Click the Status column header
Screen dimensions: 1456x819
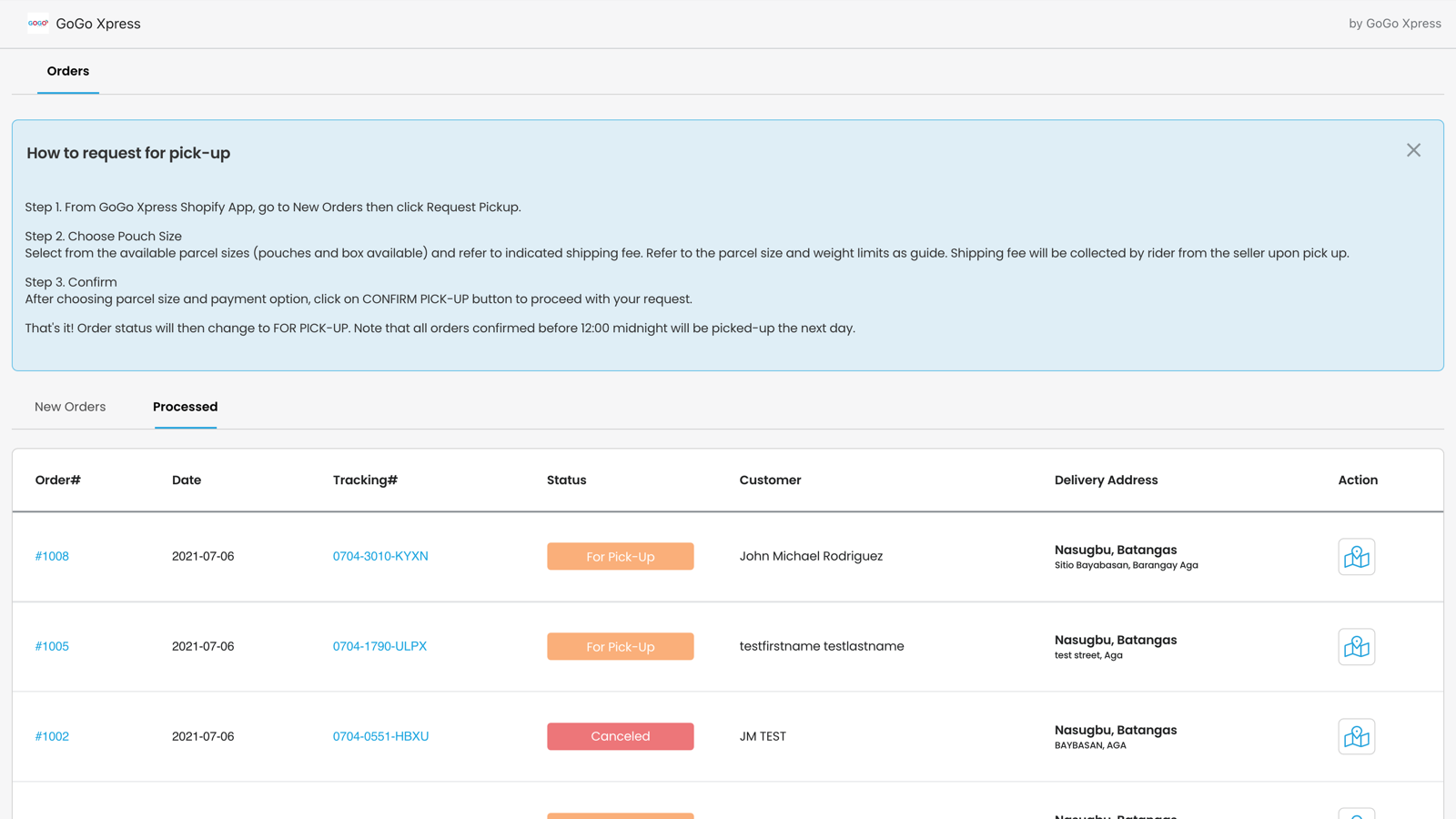click(566, 480)
